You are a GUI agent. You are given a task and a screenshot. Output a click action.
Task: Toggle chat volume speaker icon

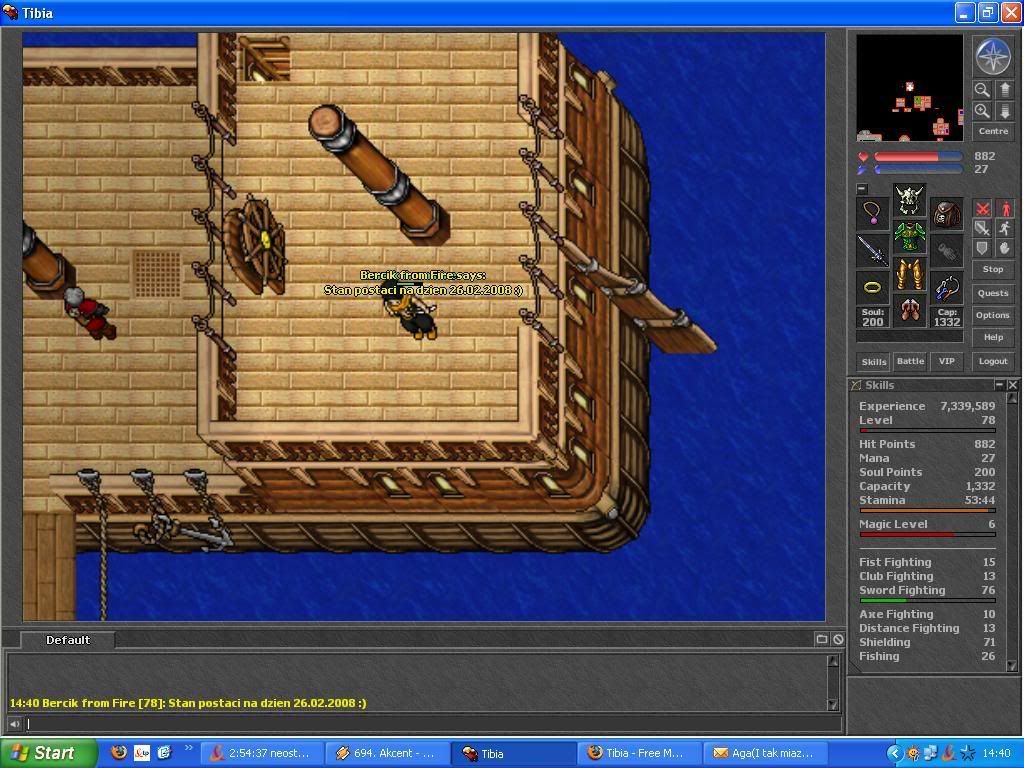point(14,724)
